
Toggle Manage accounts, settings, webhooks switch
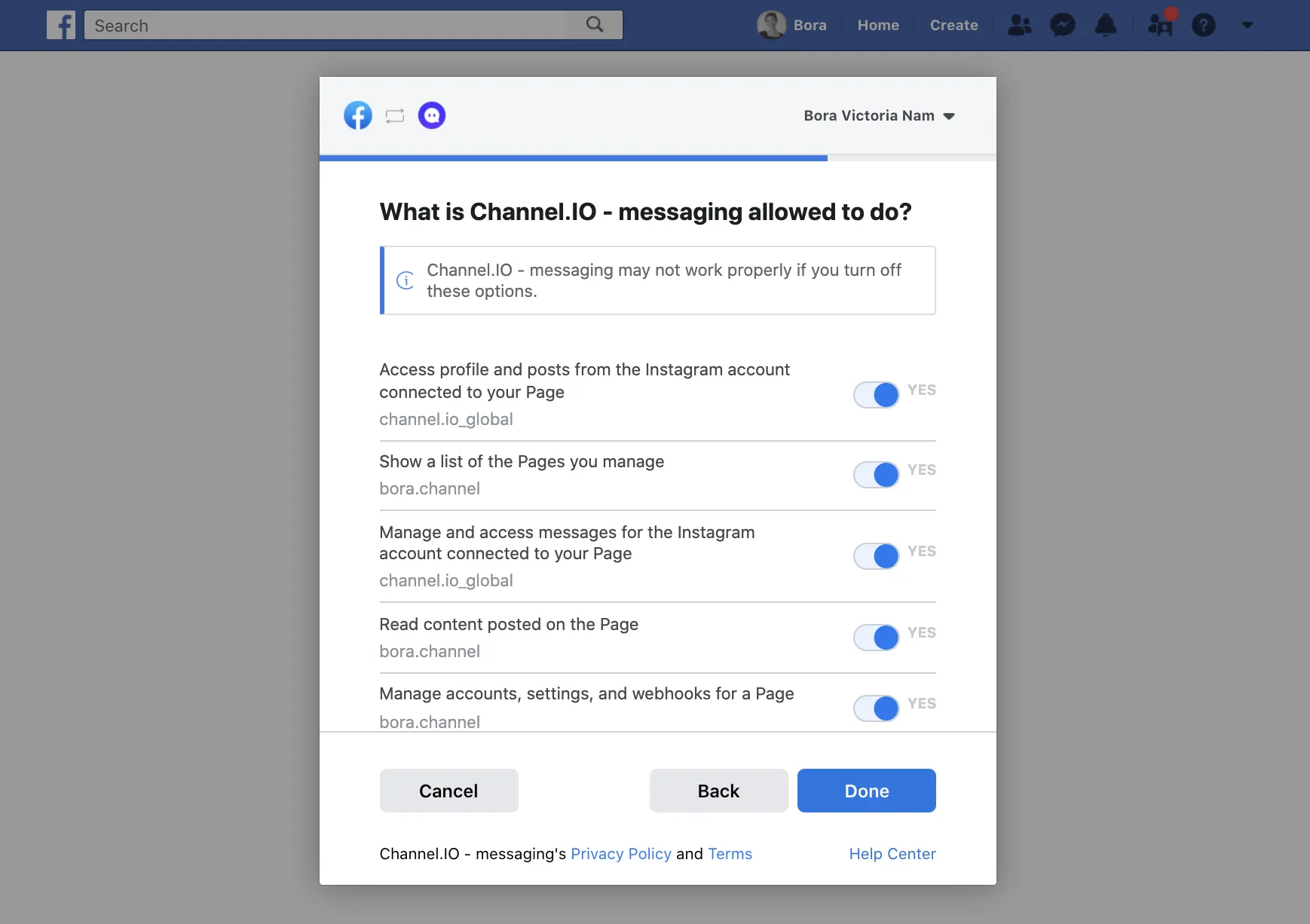click(x=877, y=708)
